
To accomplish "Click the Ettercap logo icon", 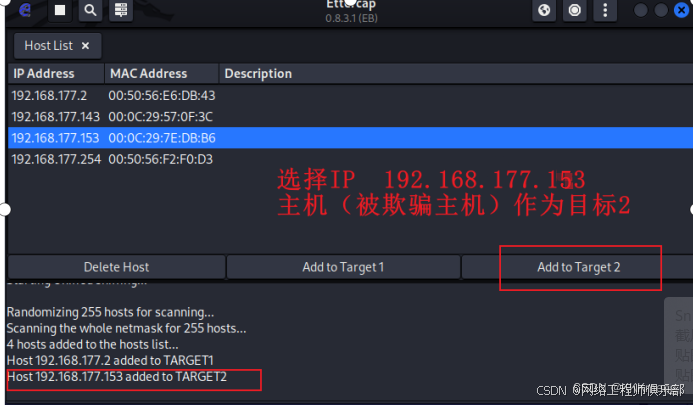I will 25,10.
